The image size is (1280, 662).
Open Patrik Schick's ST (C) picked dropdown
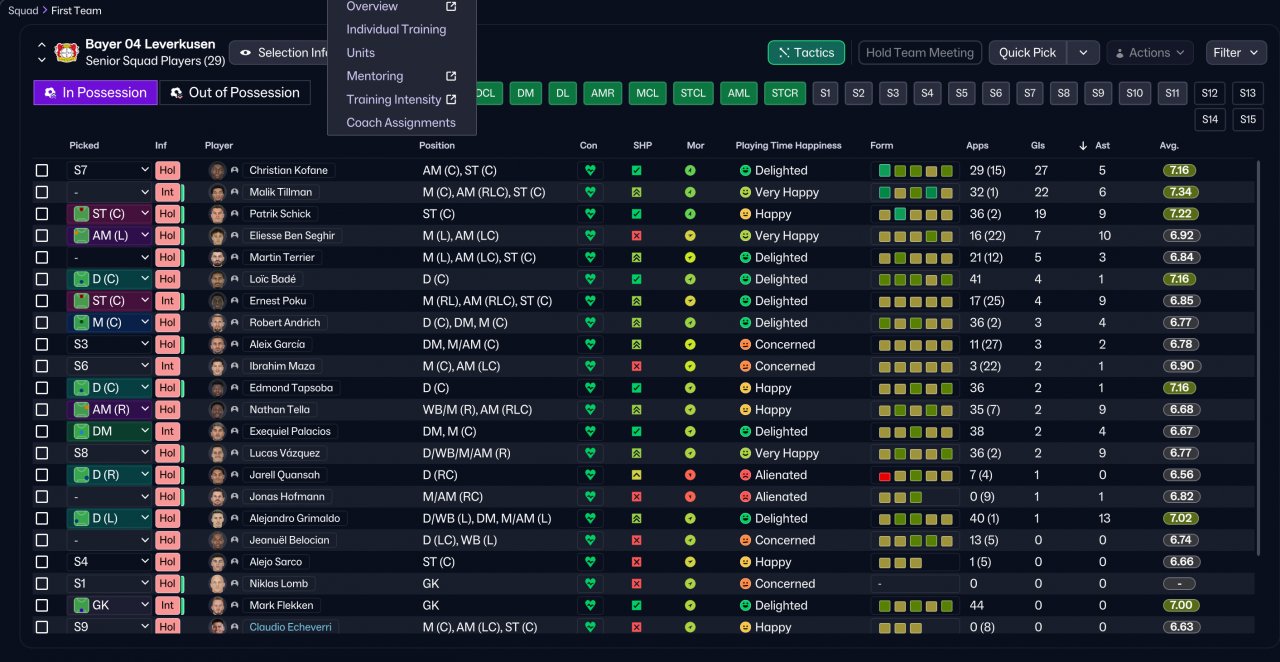(x=109, y=214)
